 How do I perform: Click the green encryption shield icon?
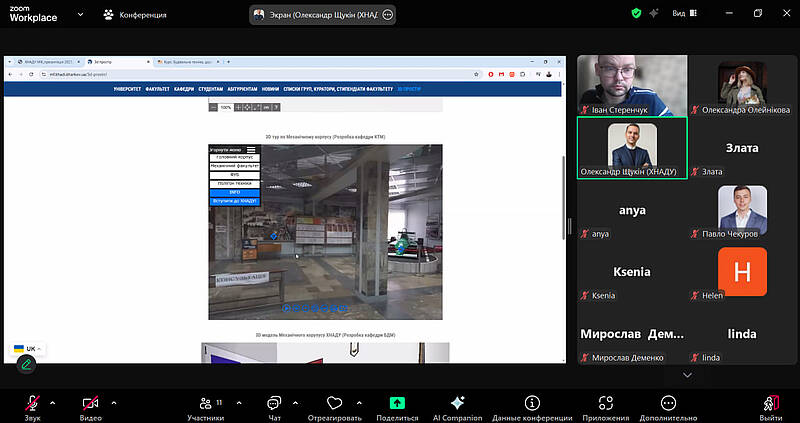pyautogui.click(x=635, y=14)
